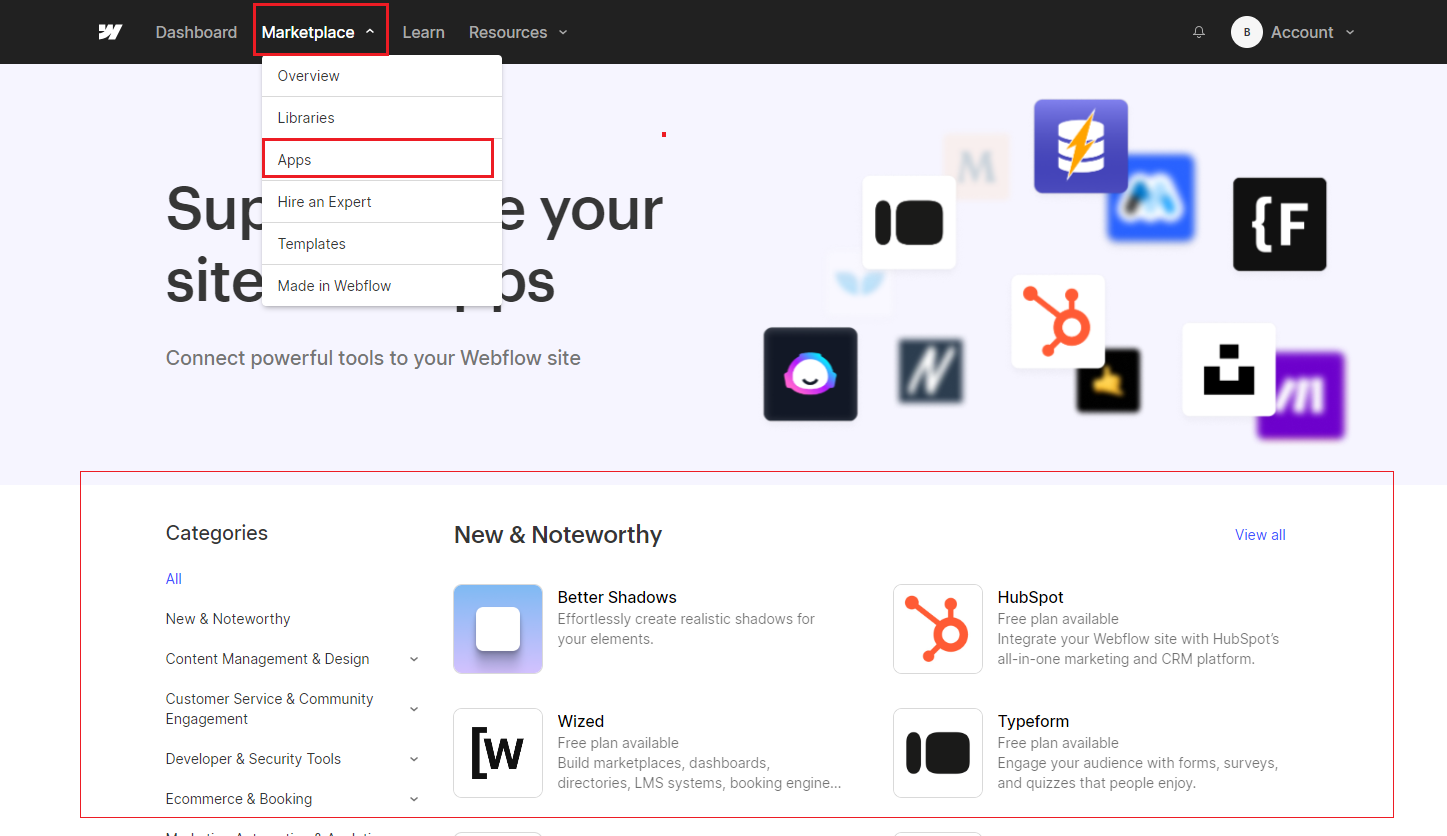Click the Marketplace nav label
This screenshot has height=836, width=1447.
308,32
